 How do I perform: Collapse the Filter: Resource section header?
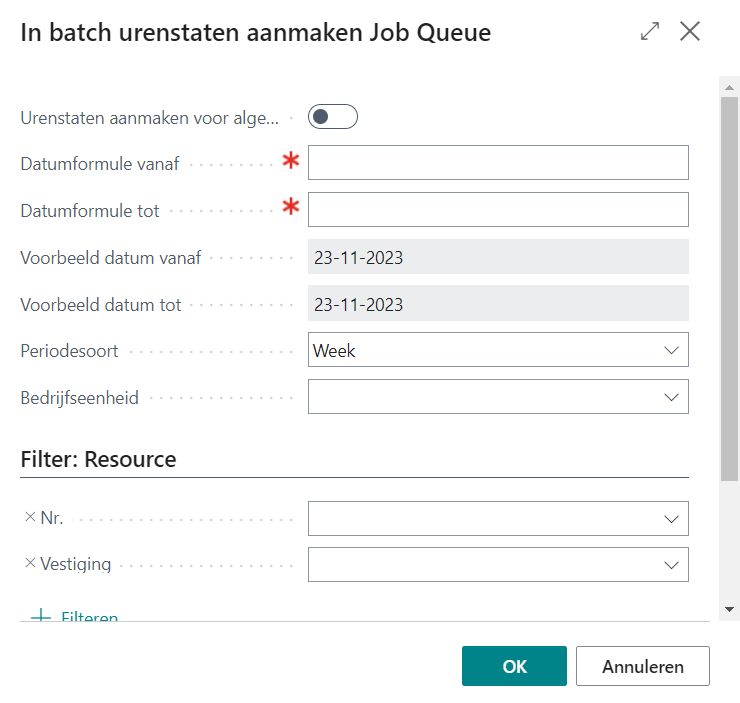pos(98,460)
